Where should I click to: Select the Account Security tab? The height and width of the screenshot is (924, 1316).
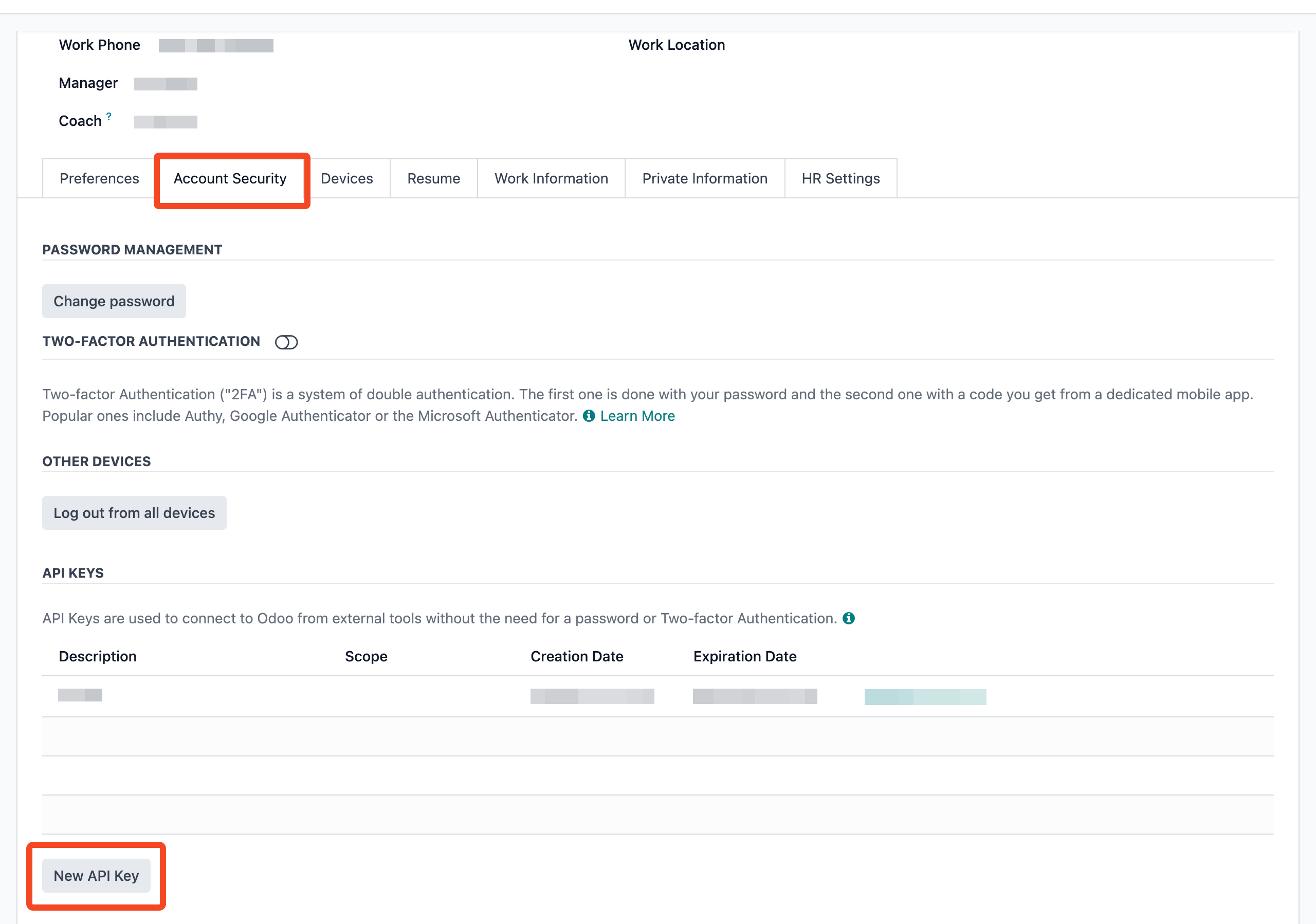[x=230, y=178]
